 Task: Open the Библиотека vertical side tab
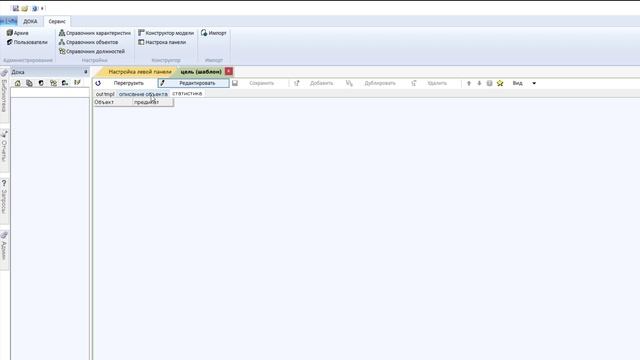coord(4,95)
